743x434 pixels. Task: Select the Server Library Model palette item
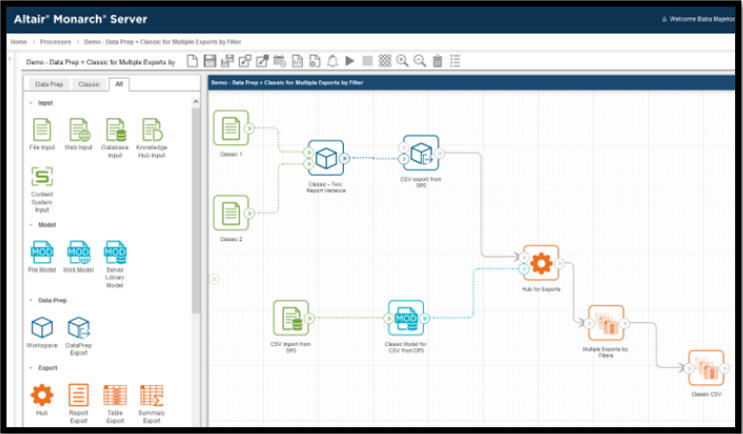pos(115,263)
